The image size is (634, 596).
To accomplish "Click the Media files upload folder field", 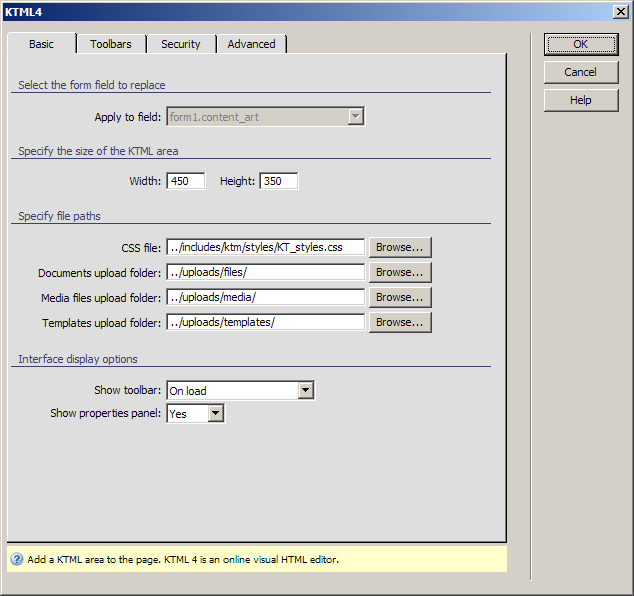I will click(265, 297).
